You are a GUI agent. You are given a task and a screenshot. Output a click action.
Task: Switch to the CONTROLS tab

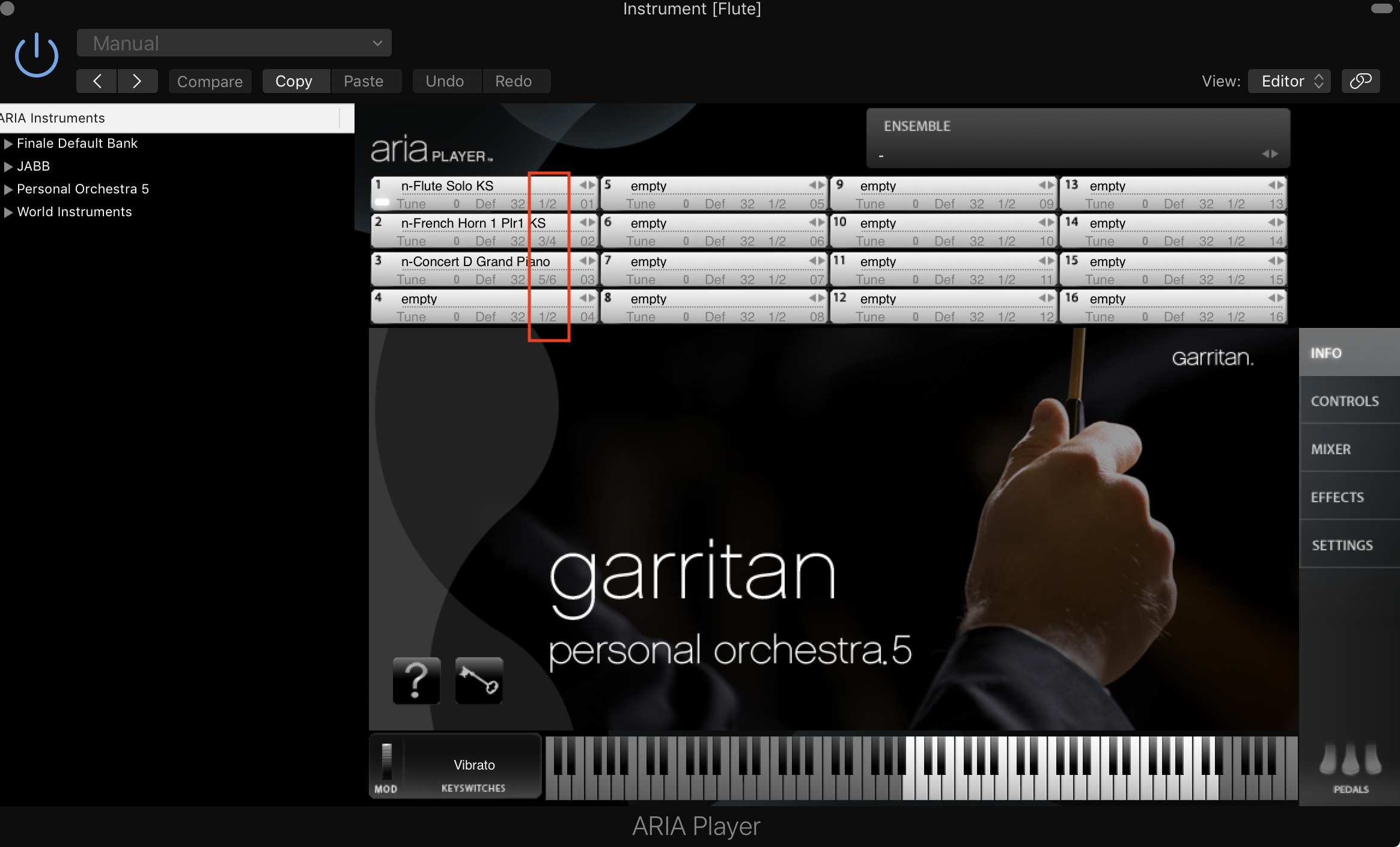coord(1350,401)
